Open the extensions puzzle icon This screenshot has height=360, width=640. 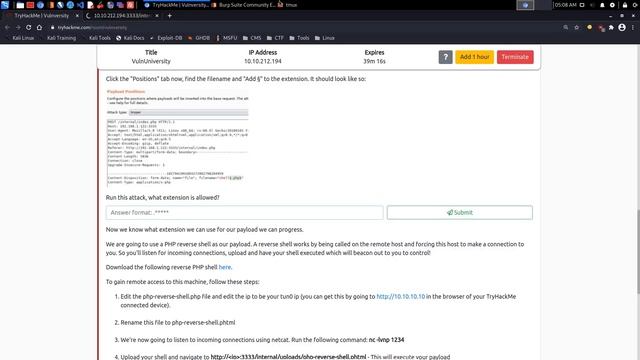(611, 27)
